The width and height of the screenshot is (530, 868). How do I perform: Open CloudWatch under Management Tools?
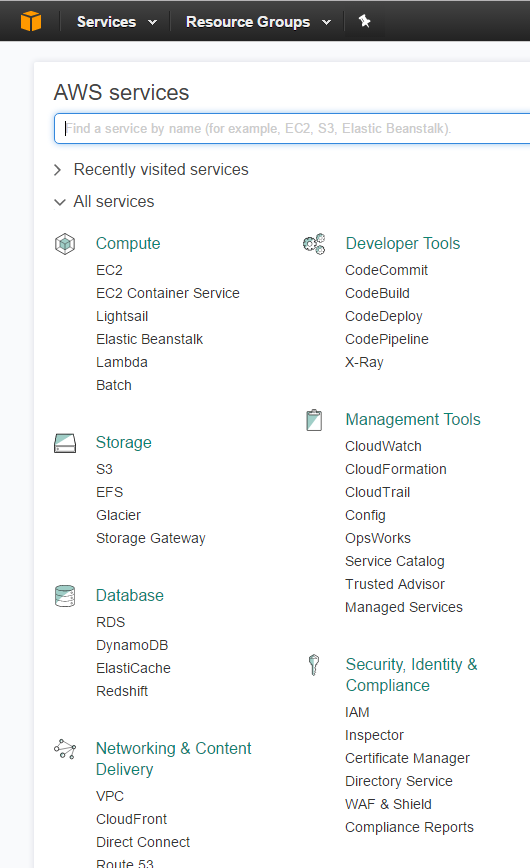click(383, 446)
